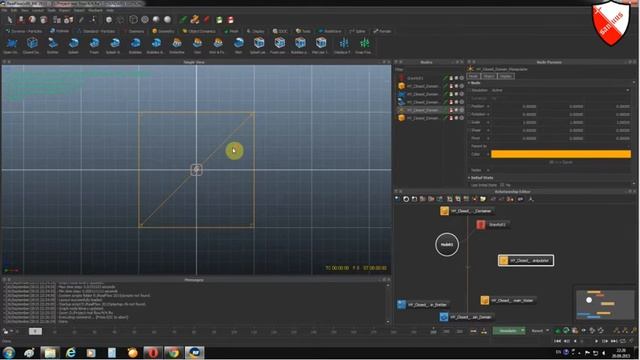Click the Reset button
Screen dimensions: 640x360
coord(537,331)
